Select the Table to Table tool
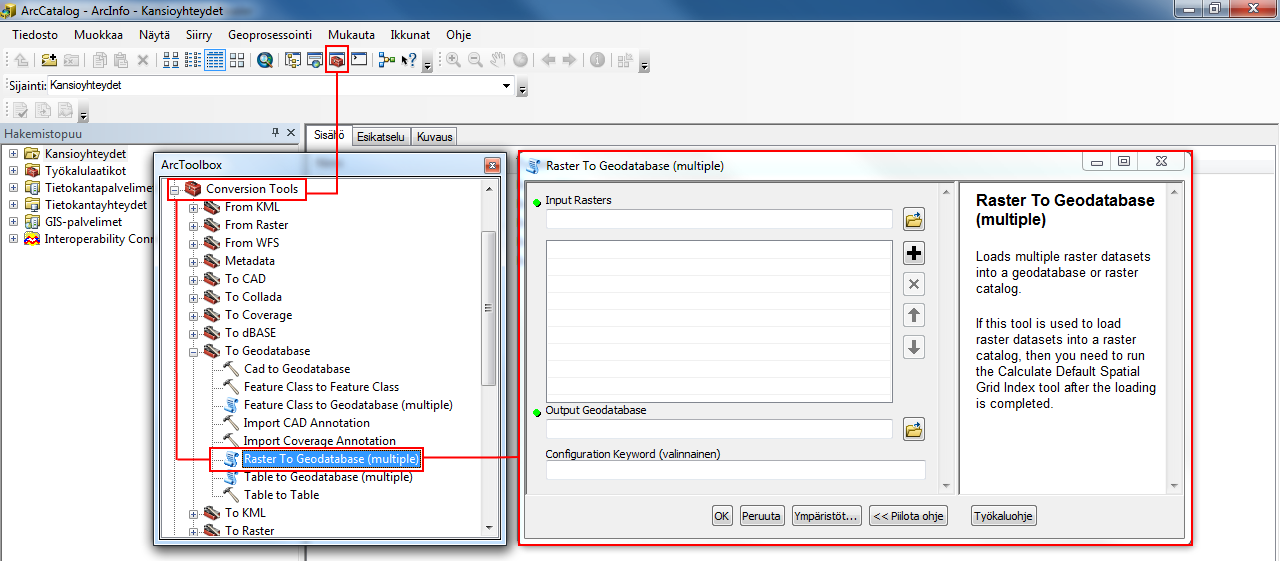Image resolution: width=1280 pixels, height=561 pixels. (282, 495)
